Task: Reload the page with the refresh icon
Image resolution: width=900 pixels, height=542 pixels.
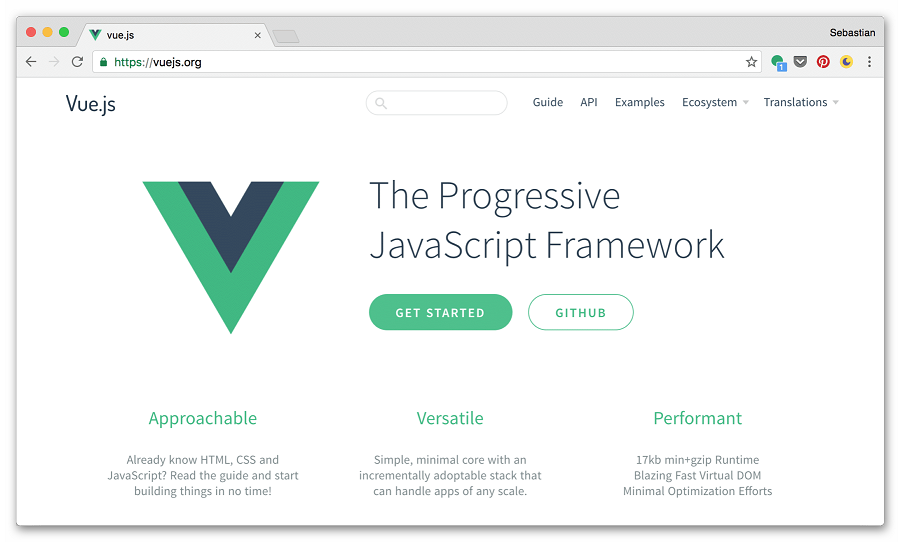Action: pyautogui.click(x=77, y=62)
